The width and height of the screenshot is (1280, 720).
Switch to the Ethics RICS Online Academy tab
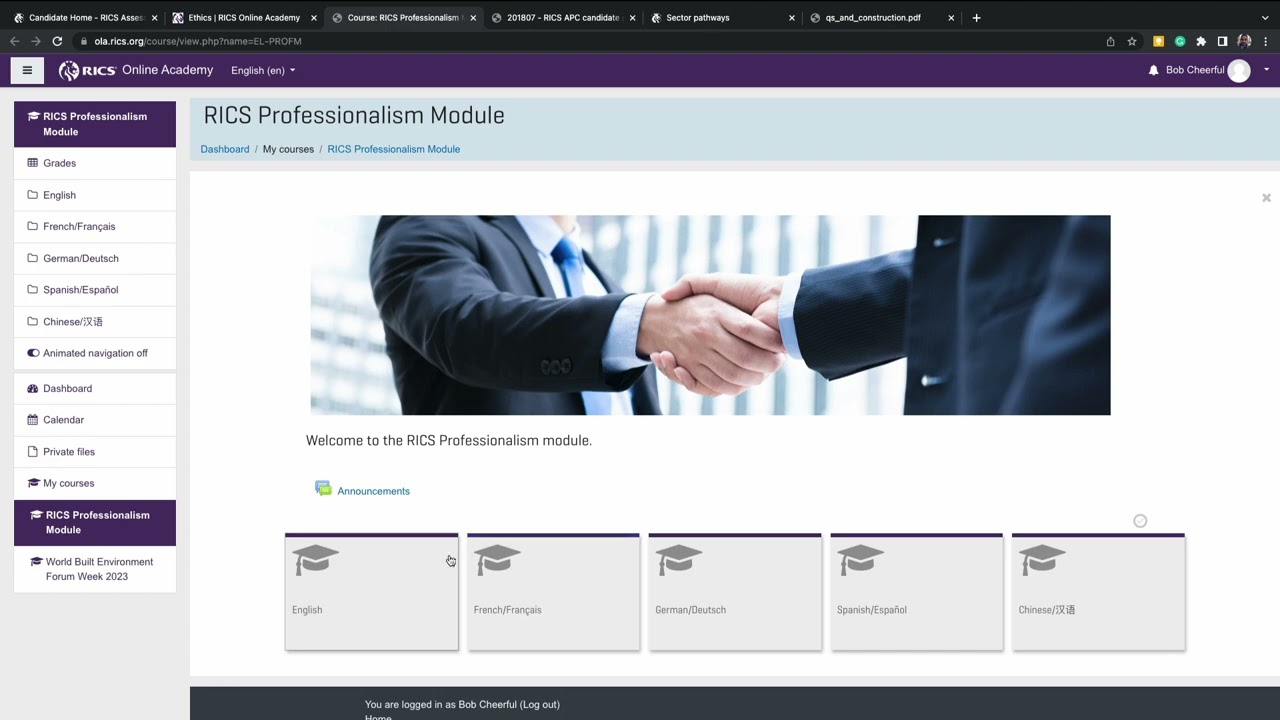click(243, 17)
